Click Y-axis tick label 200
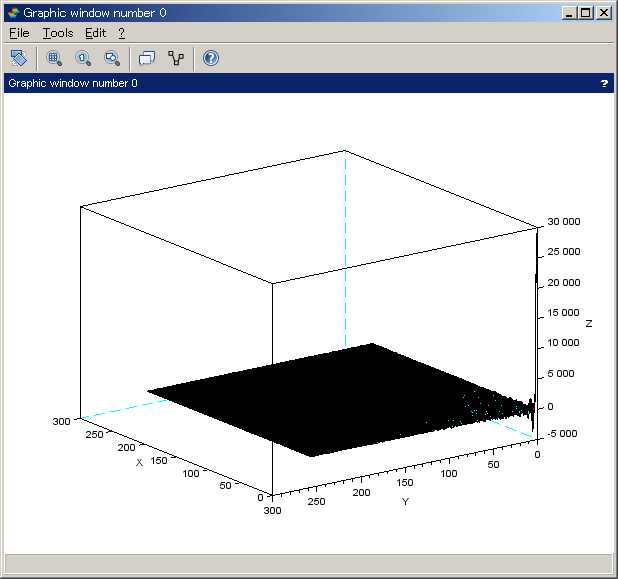 [x=361, y=492]
